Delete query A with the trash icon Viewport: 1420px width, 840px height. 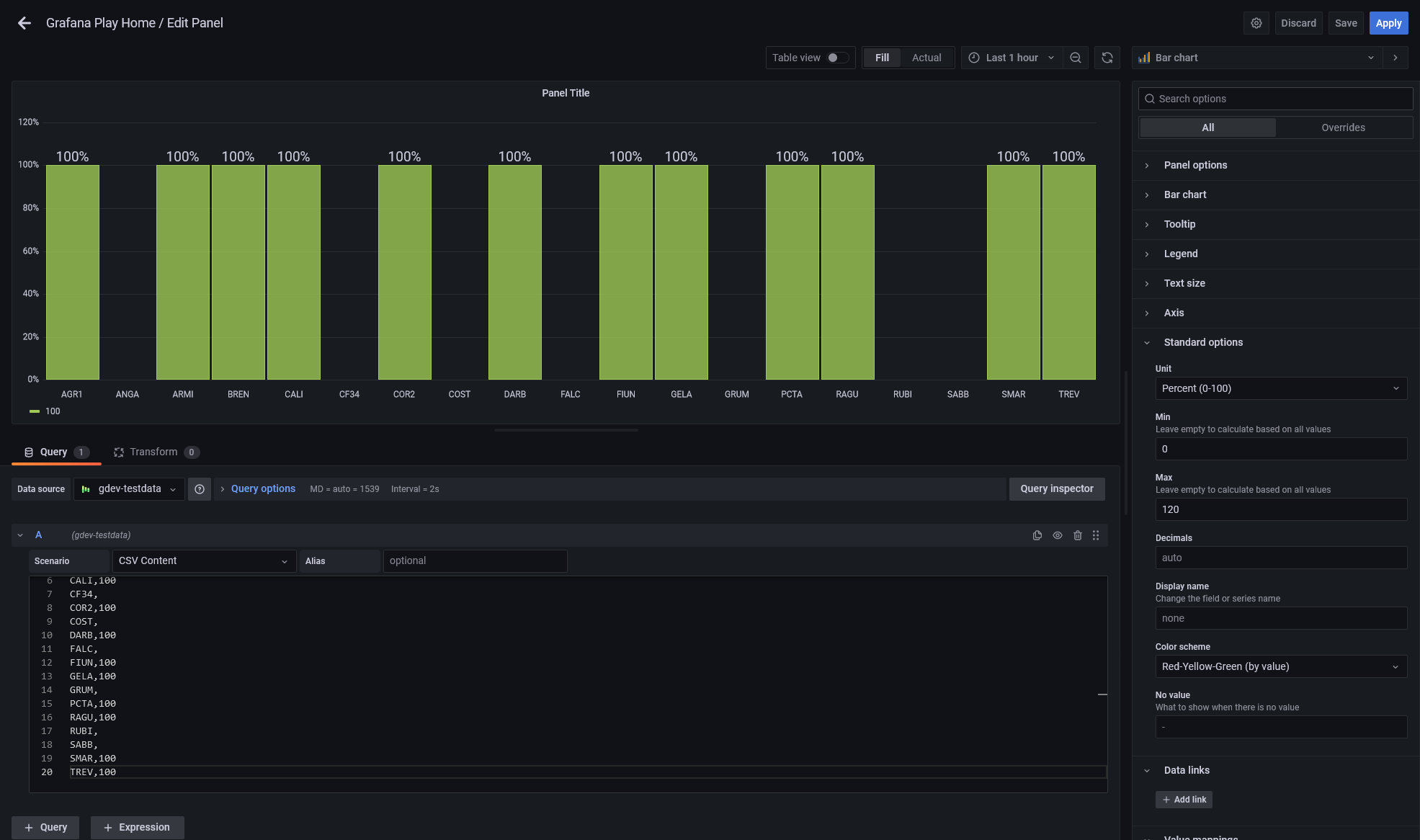click(x=1078, y=535)
